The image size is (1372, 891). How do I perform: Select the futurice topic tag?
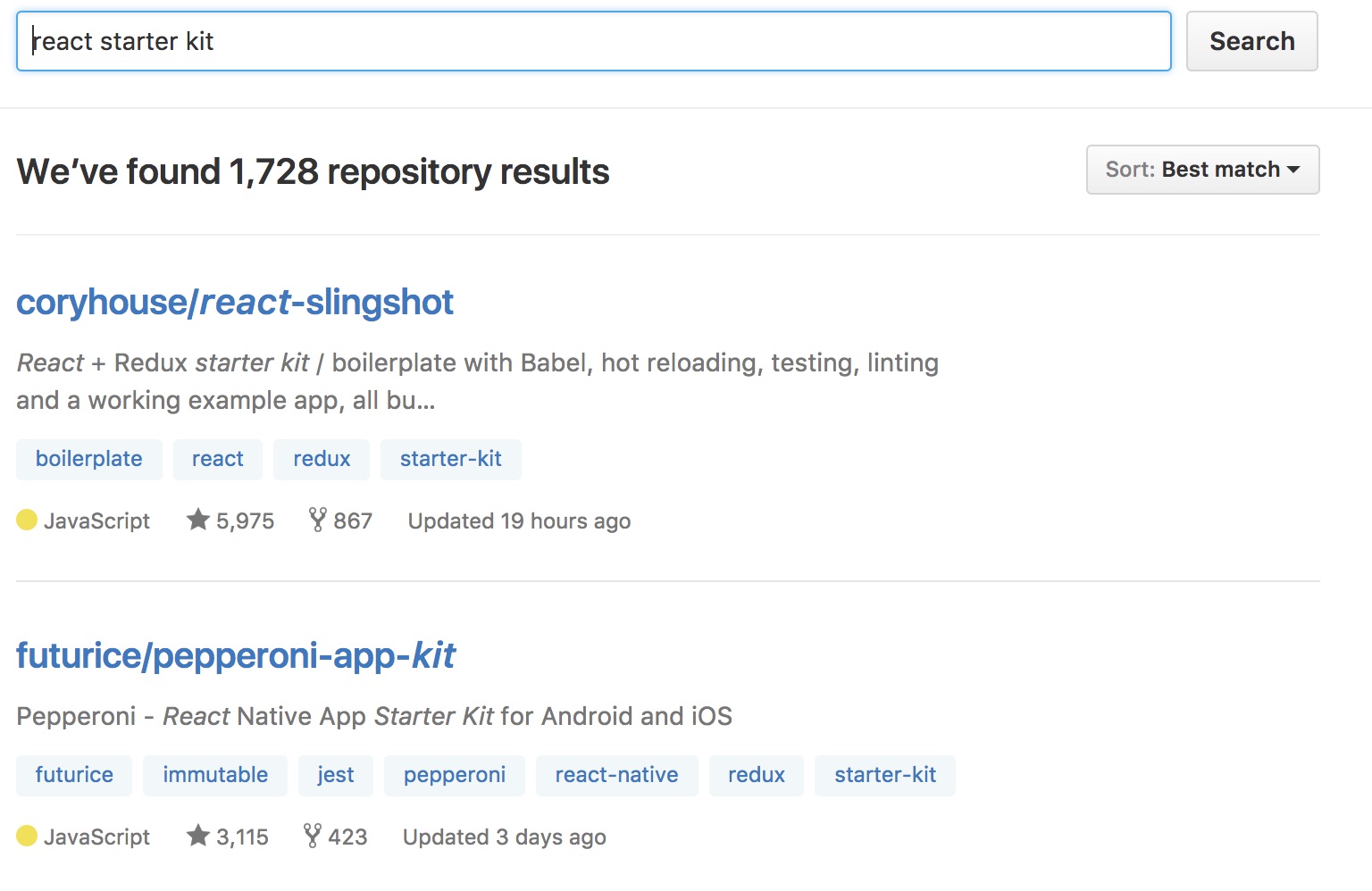[74, 775]
